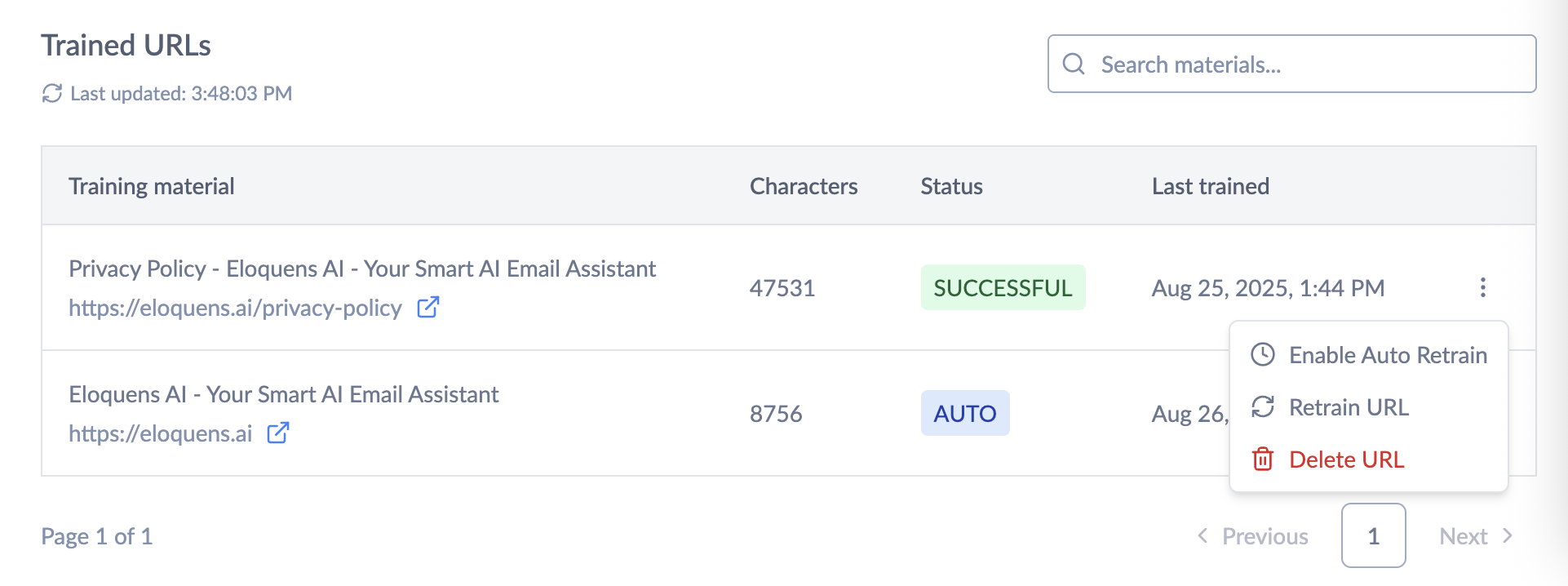Click the clock icon for auto retrain
Viewport: 1568px width, 586px height.
(1263, 354)
